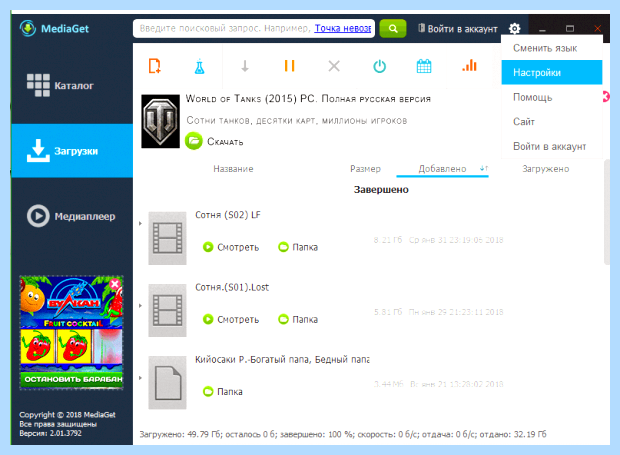Viewport: 620px width, 455px height.
Task: Expand the Кийосаки Богатый папа row
Action: tap(140, 378)
